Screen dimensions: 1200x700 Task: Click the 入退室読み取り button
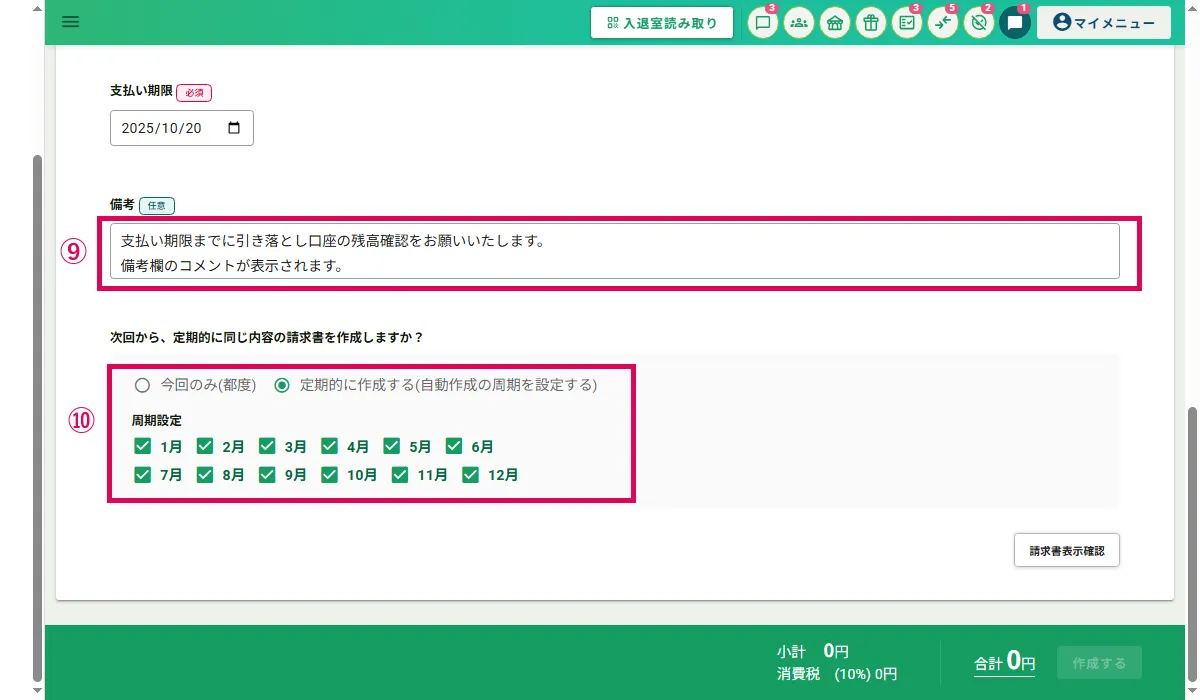[x=662, y=23]
